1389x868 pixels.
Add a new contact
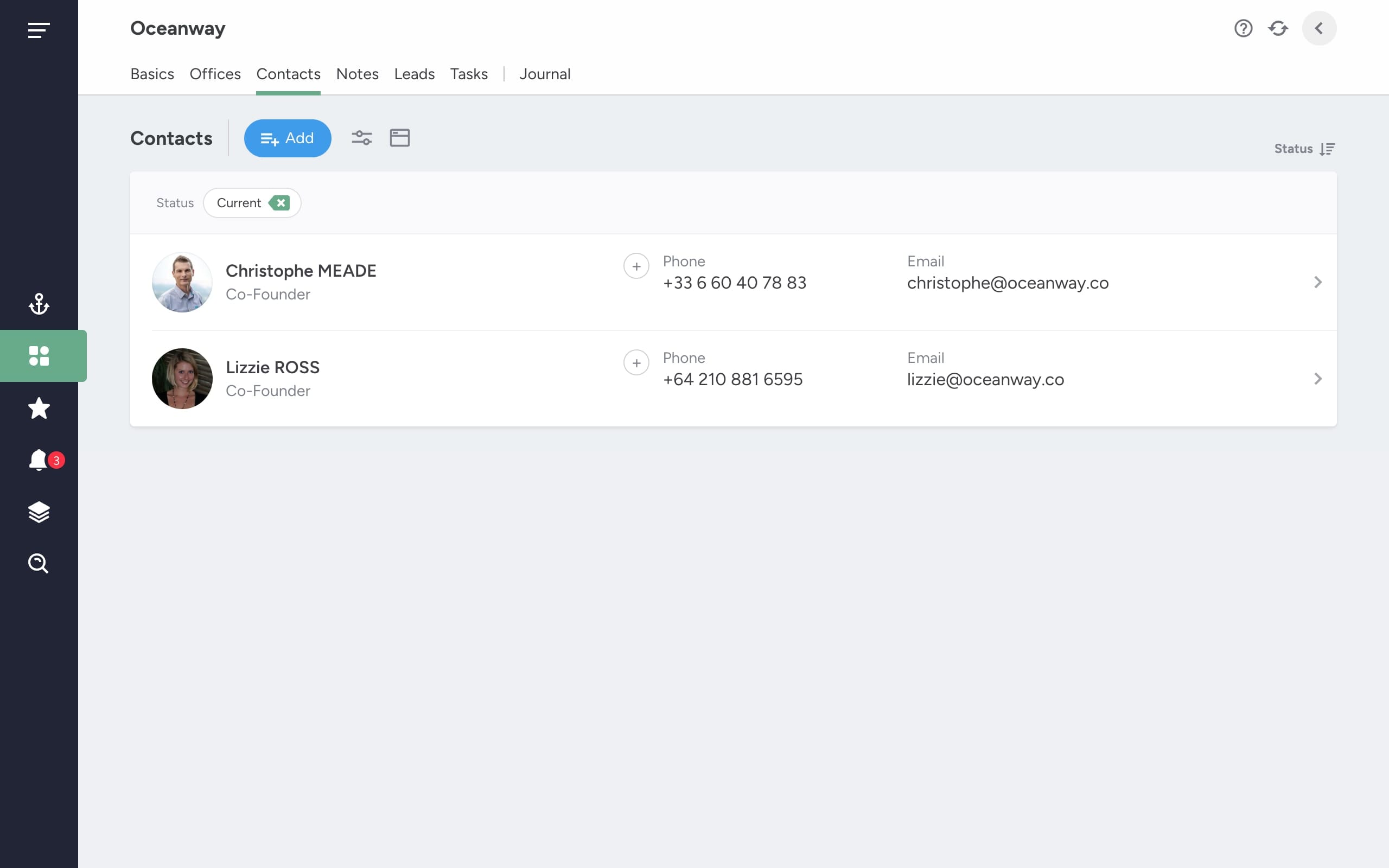tap(288, 138)
